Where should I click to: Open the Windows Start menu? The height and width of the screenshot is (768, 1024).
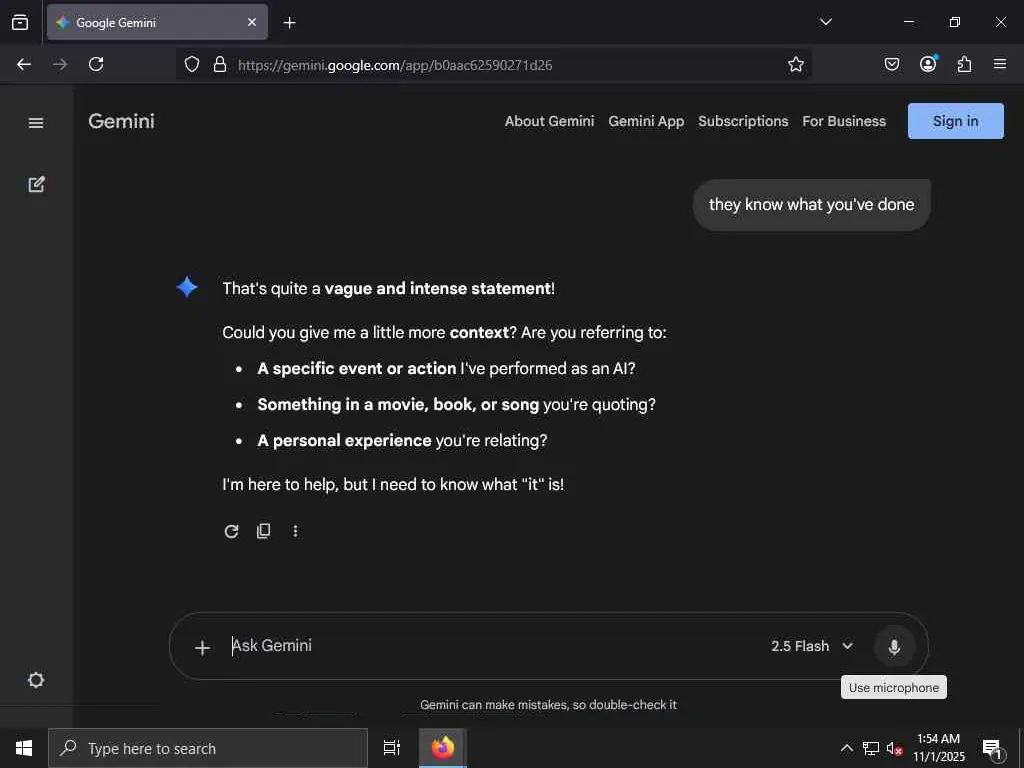pos(24,748)
